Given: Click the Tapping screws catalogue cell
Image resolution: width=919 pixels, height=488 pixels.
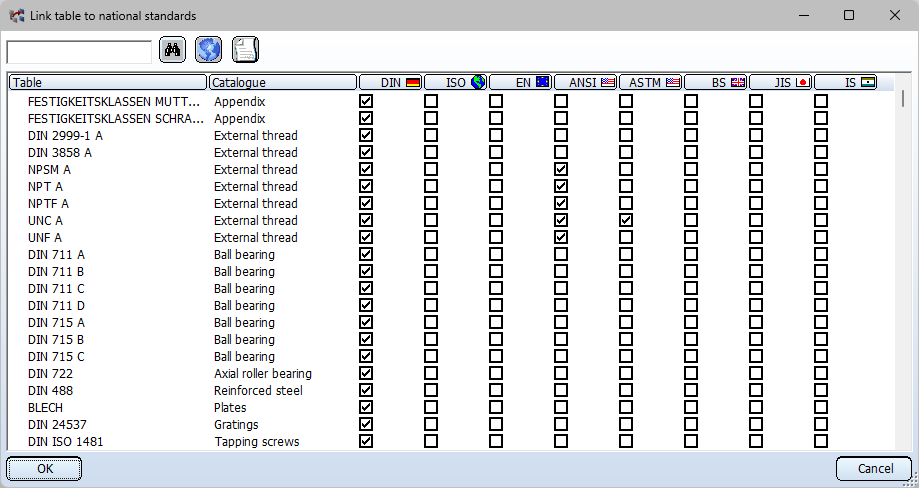Looking at the screenshot, I should pyautogui.click(x=257, y=441).
